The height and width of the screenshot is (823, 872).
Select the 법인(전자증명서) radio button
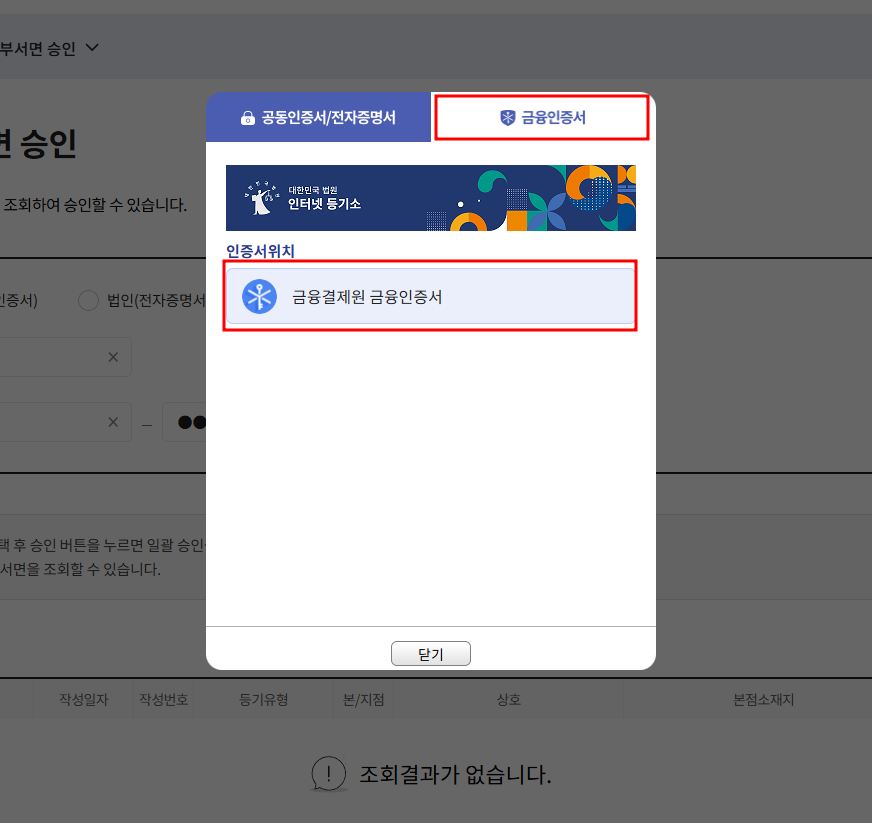pos(88,300)
